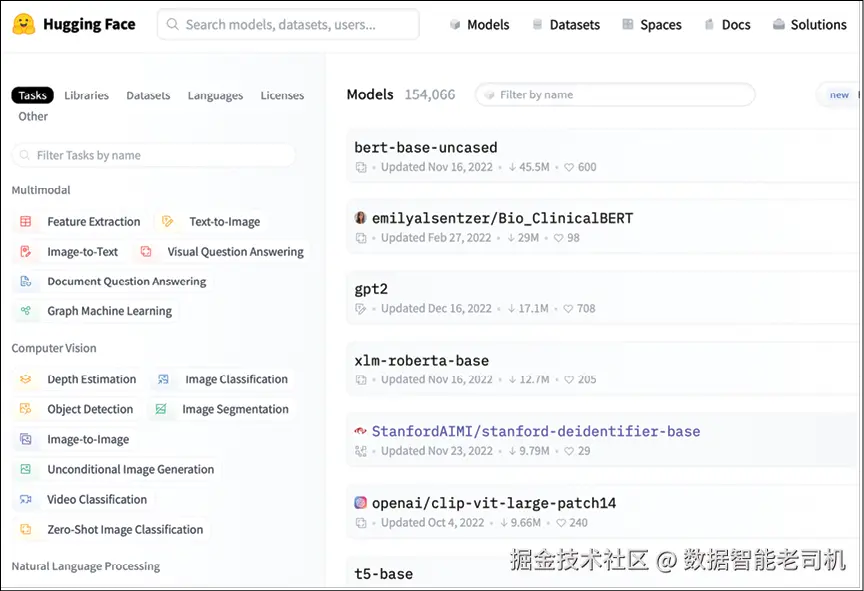Select Zero-Shot Image Classification filter
This screenshot has width=864, height=591.
coord(111,529)
